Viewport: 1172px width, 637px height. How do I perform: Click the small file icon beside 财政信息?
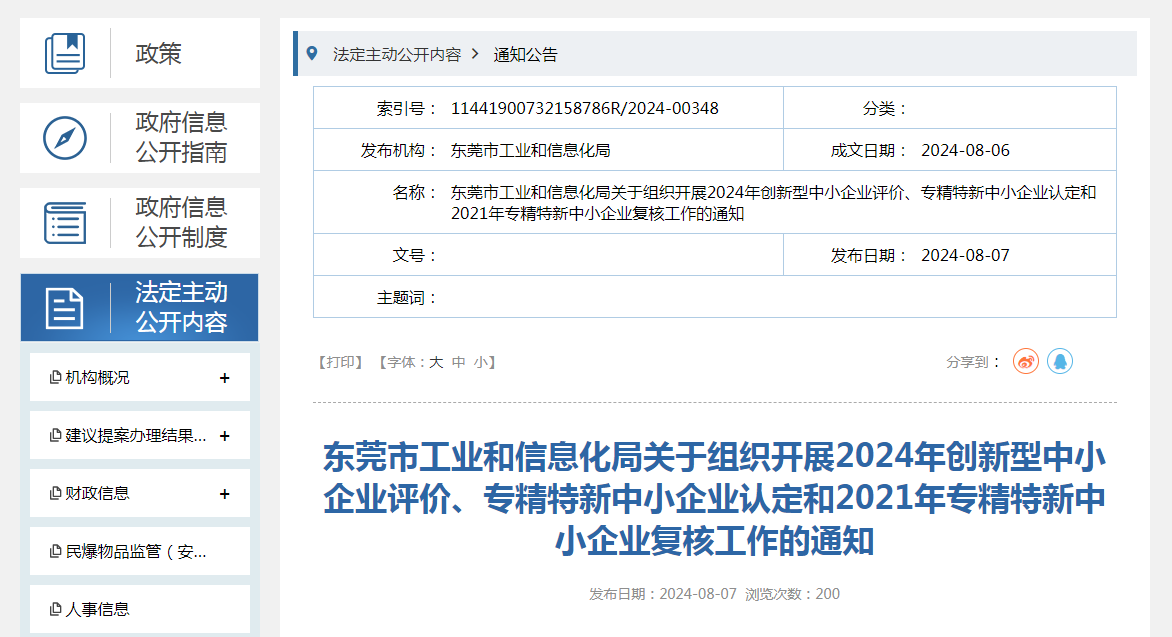pyautogui.click(x=55, y=493)
